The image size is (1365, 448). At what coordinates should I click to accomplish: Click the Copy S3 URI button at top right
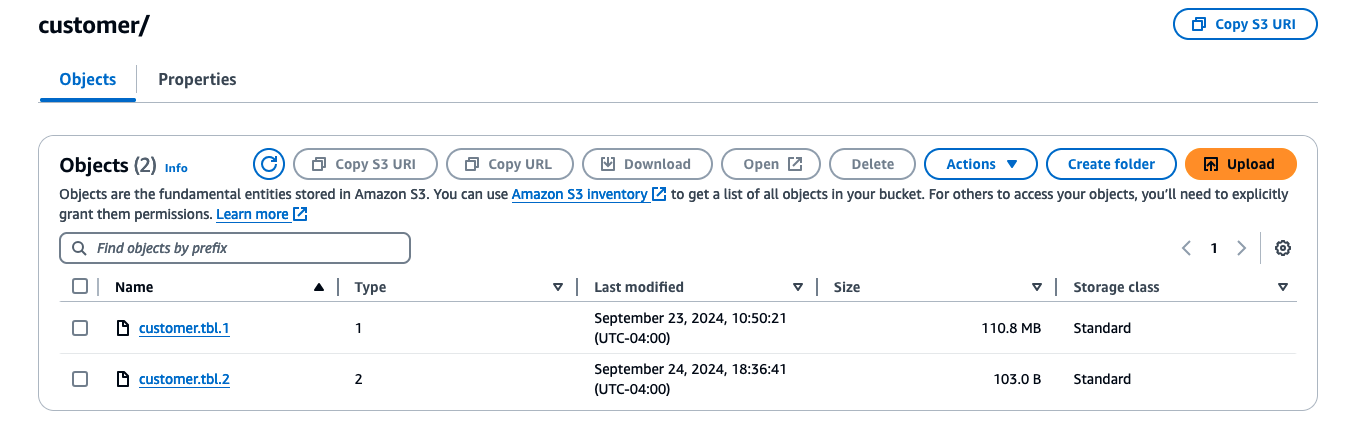(x=1245, y=25)
